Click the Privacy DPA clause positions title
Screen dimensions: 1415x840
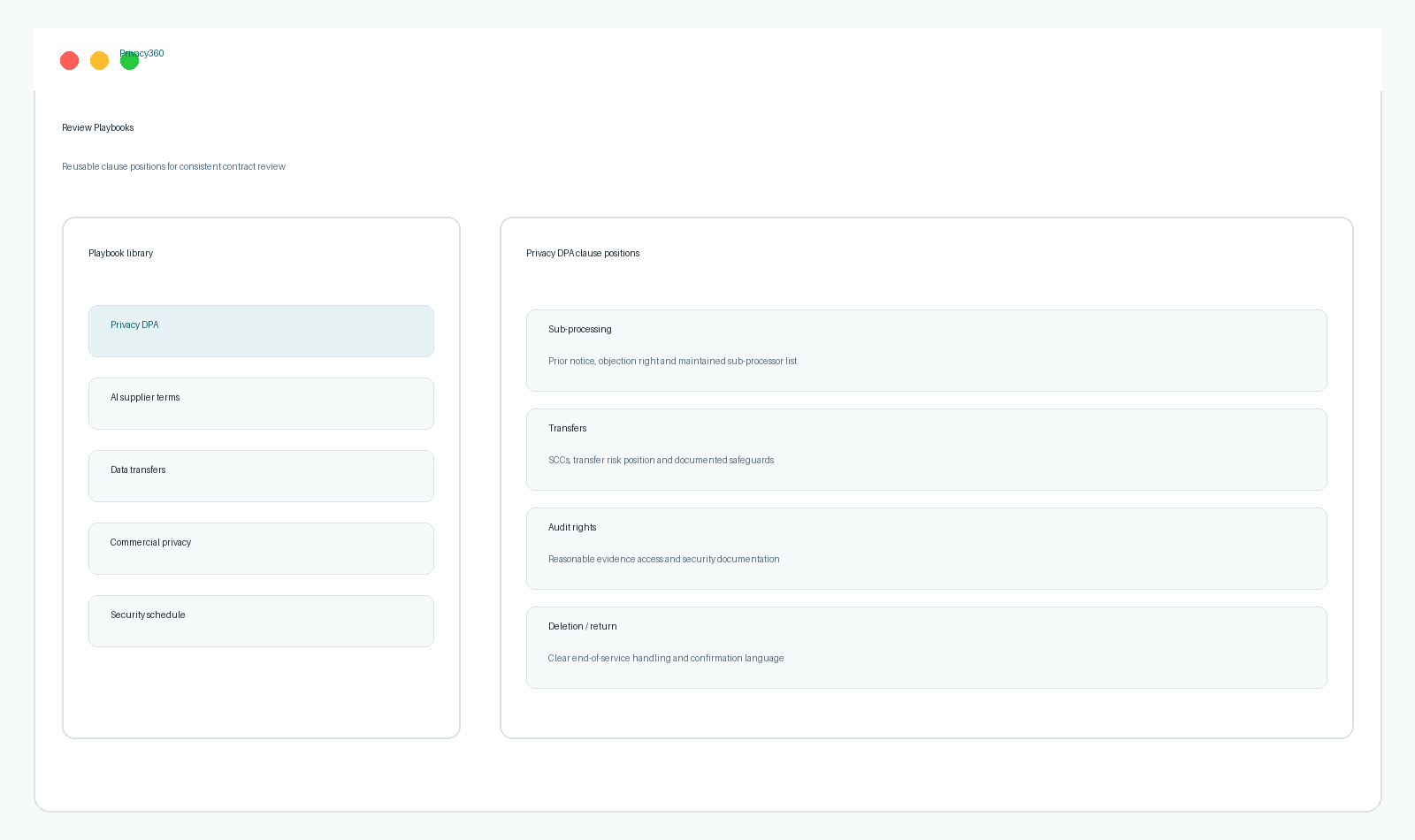(x=583, y=253)
